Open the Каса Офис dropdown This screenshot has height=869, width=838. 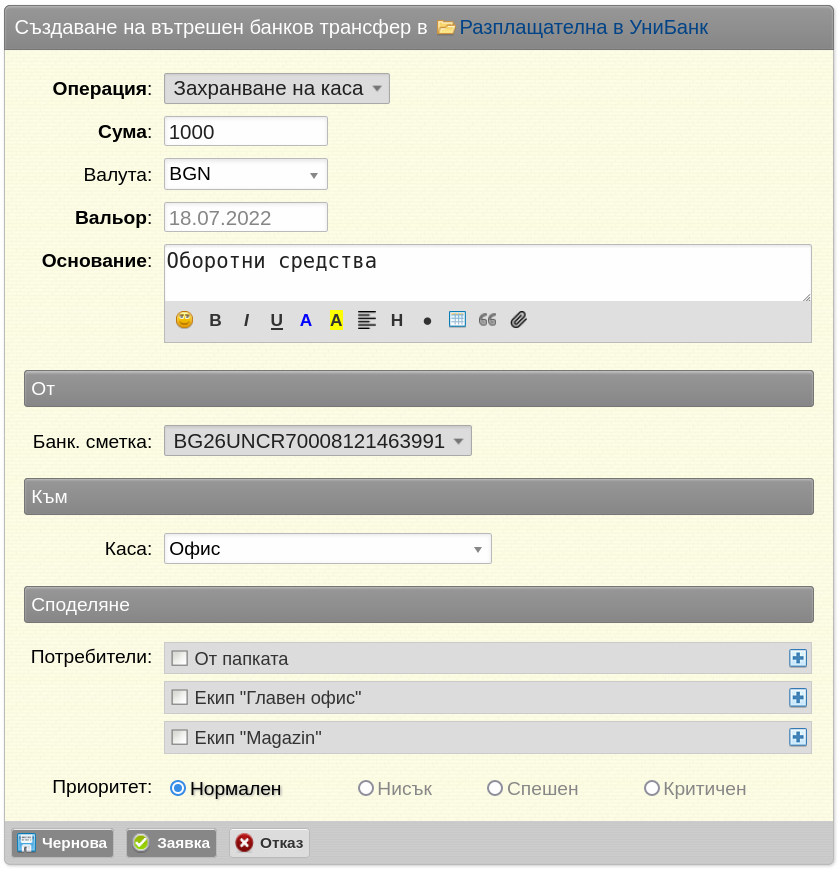pos(328,549)
